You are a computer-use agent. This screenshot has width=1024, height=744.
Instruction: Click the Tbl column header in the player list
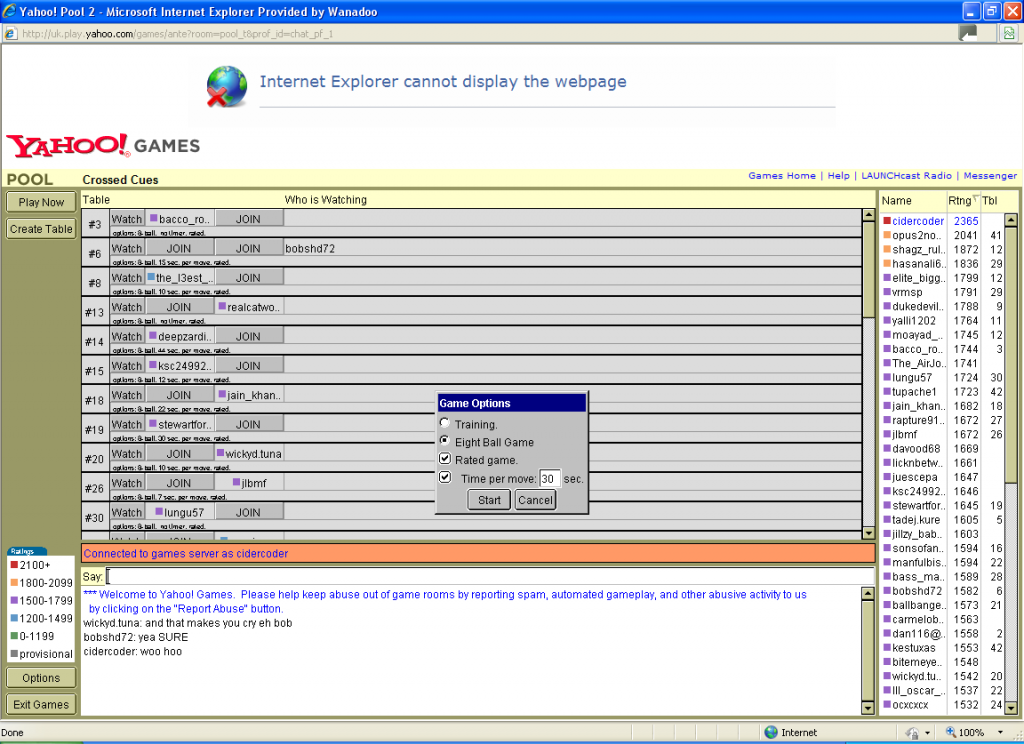click(990, 201)
